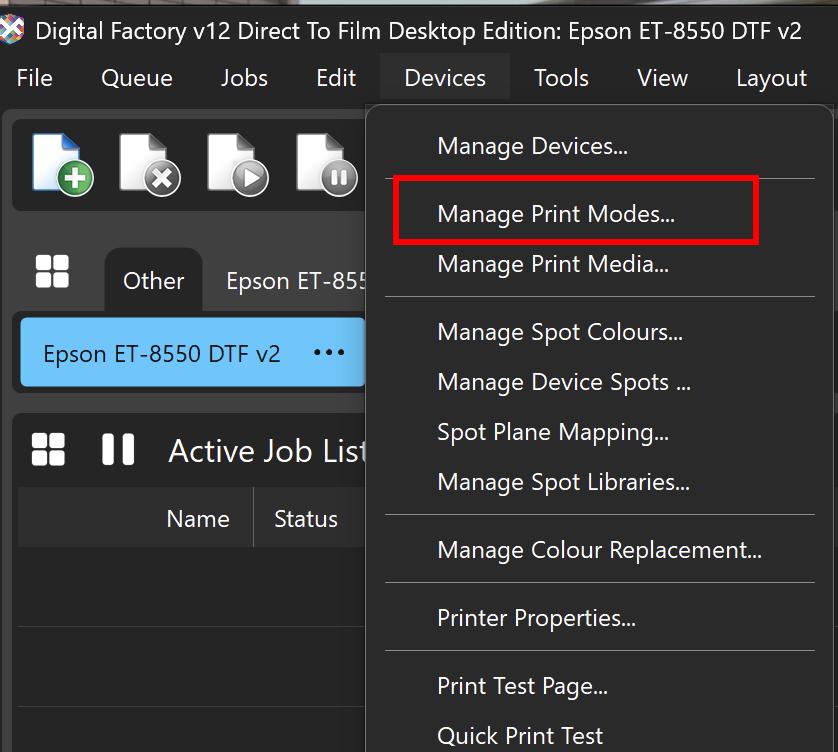Select the Epson ET-8550 DTF v2 queue
The width and height of the screenshot is (838, 752).
coord(192,352)
